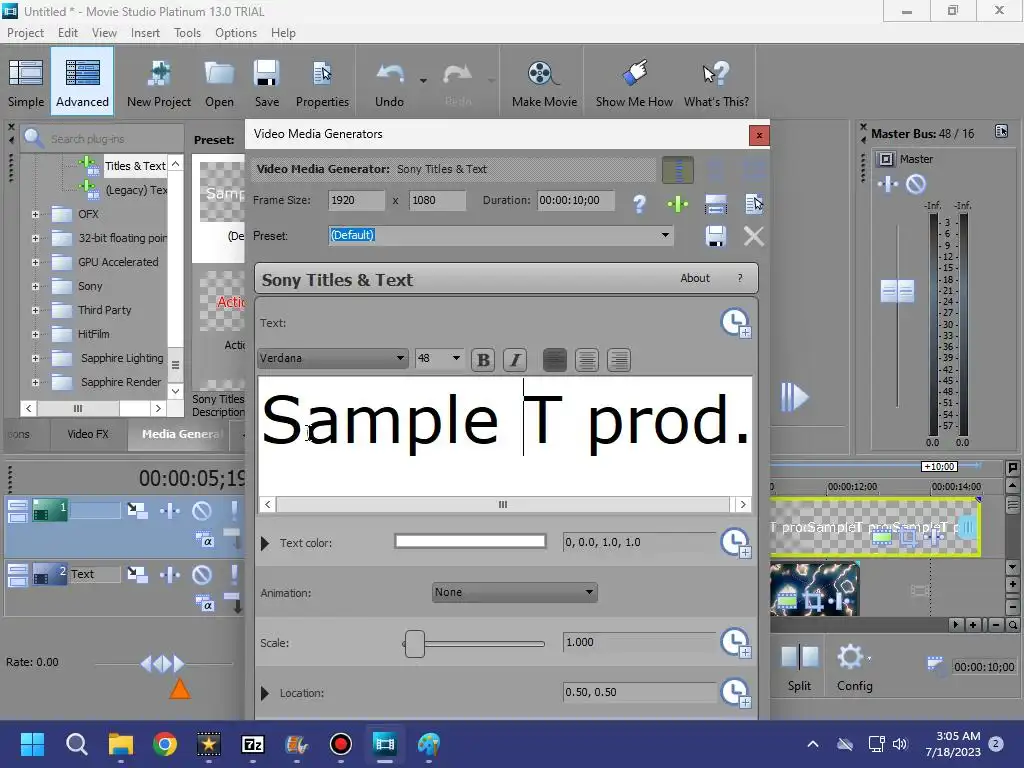The width and height of the screenshot is (1024, 768).
Task: Switch to the Video FX tab
Action: (88, 434)
